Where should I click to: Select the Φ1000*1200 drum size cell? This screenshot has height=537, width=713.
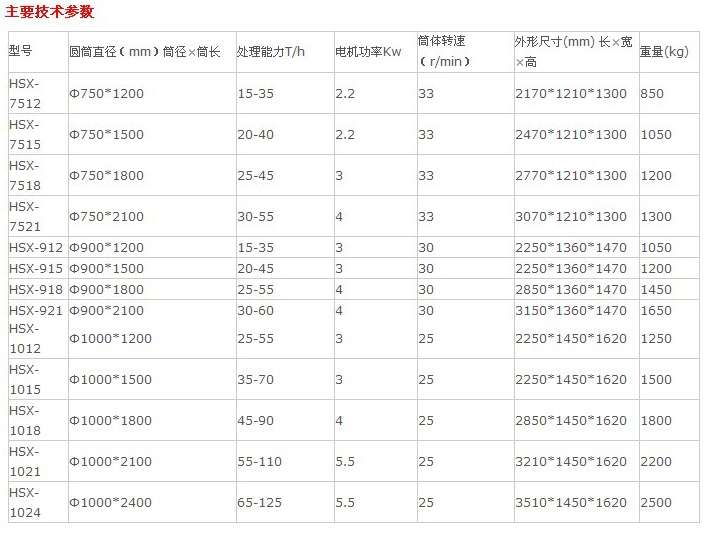tap(110, 338)
